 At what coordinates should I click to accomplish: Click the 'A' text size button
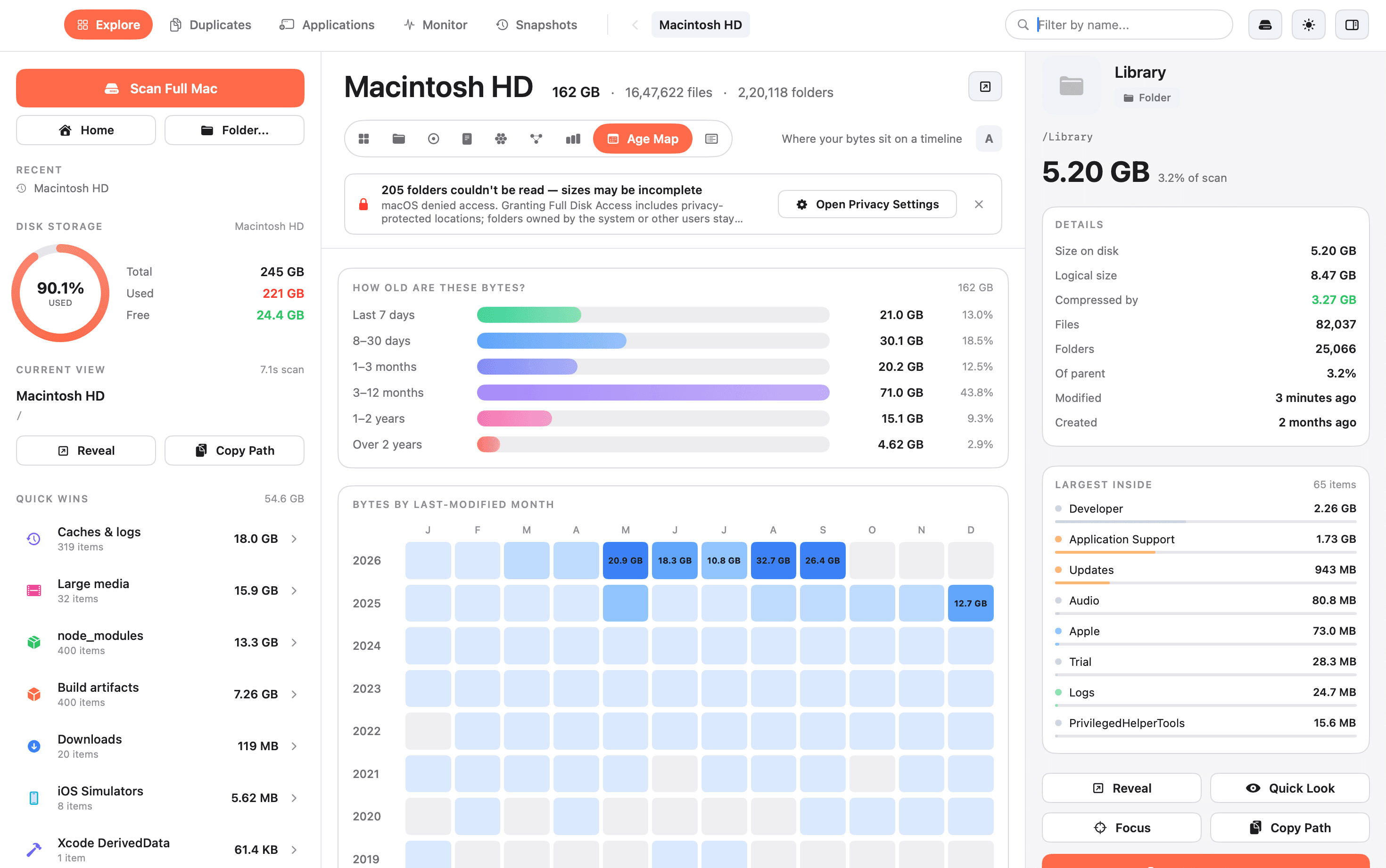(989, 139)
